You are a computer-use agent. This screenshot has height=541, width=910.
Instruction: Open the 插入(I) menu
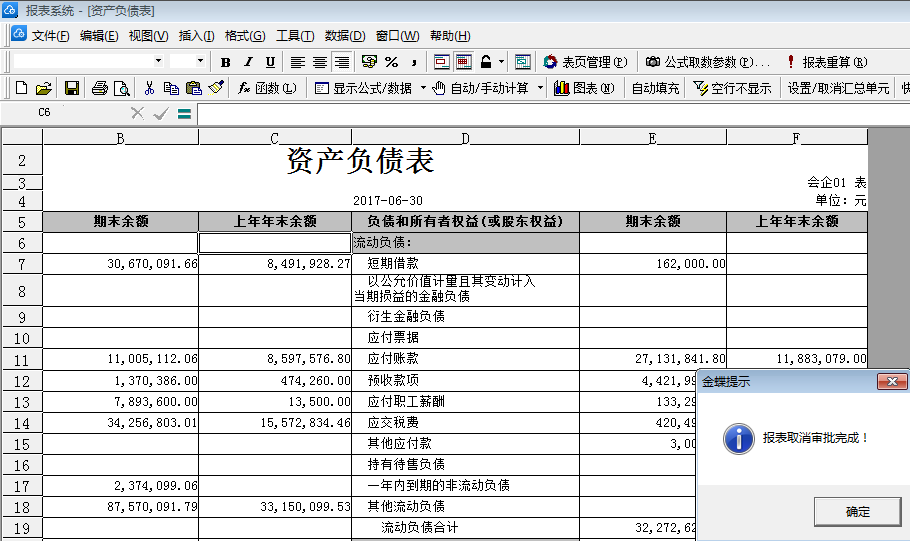point(196,36)
